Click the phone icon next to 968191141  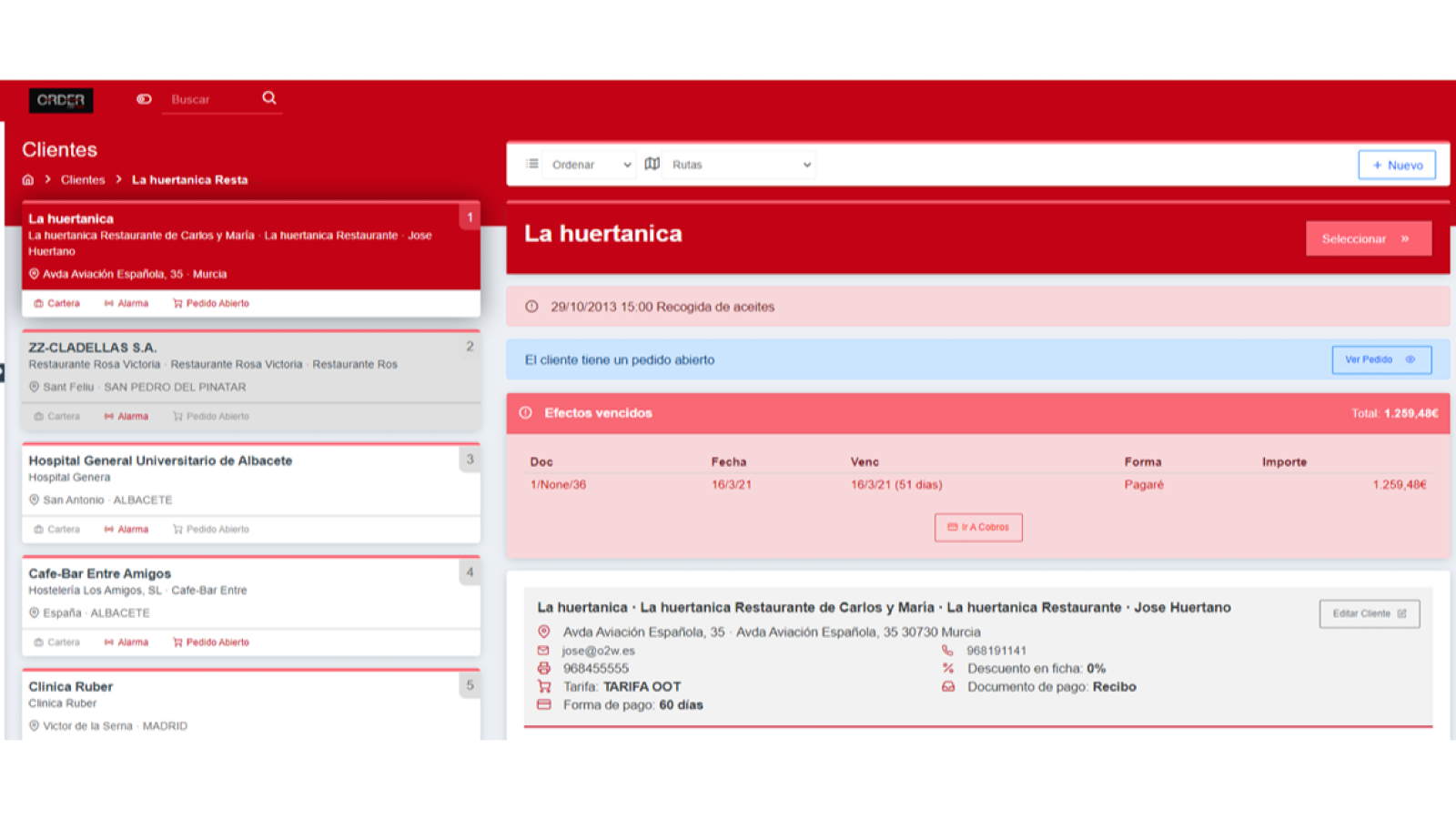tap(947, 651)
